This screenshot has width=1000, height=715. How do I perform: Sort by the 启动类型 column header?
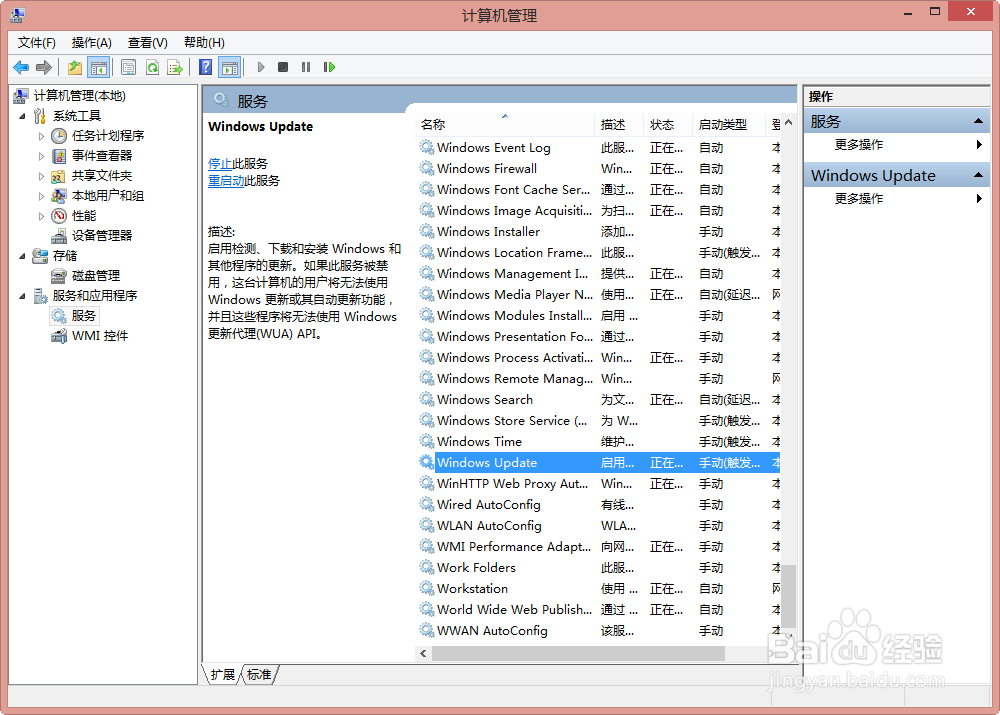click(x=727, y=124)
